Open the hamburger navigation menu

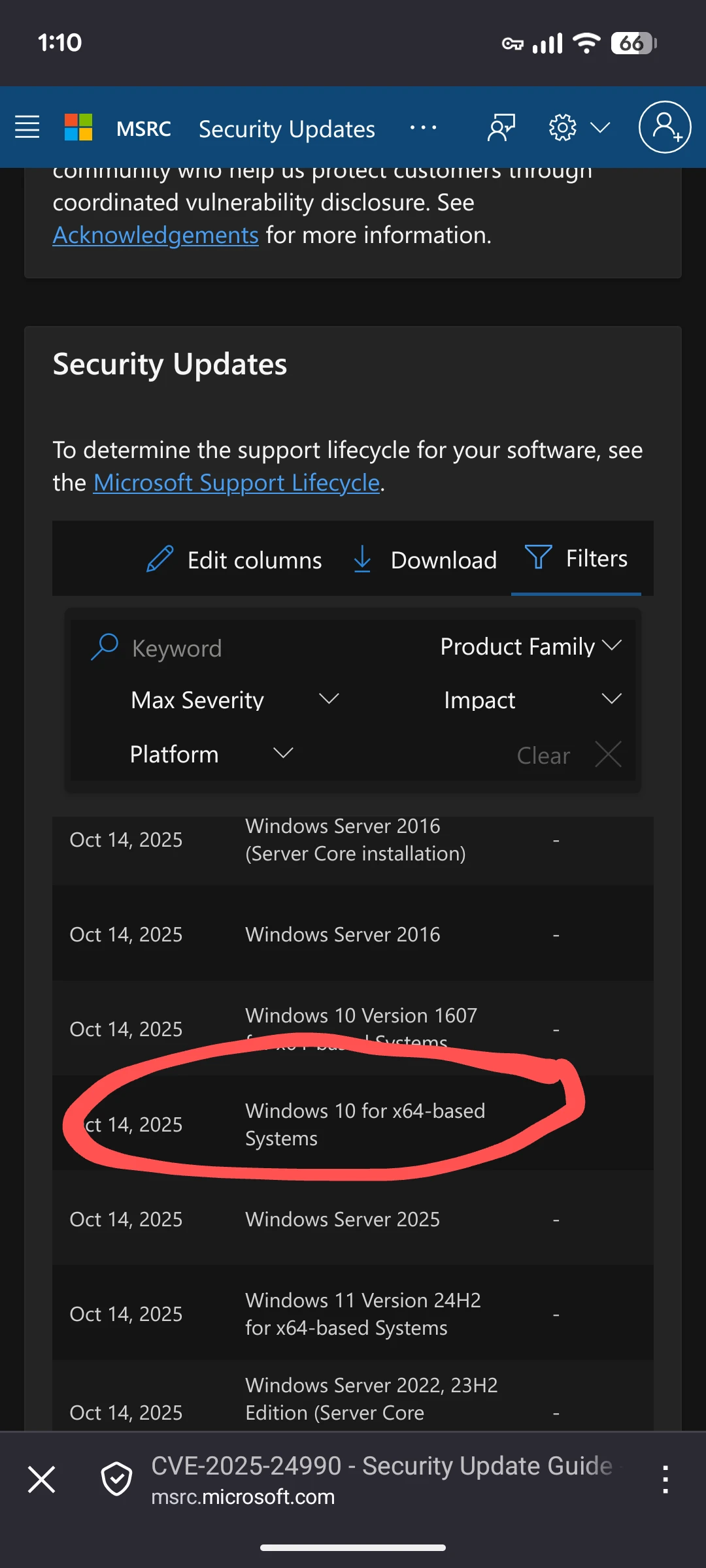click(x=27, y=127)
